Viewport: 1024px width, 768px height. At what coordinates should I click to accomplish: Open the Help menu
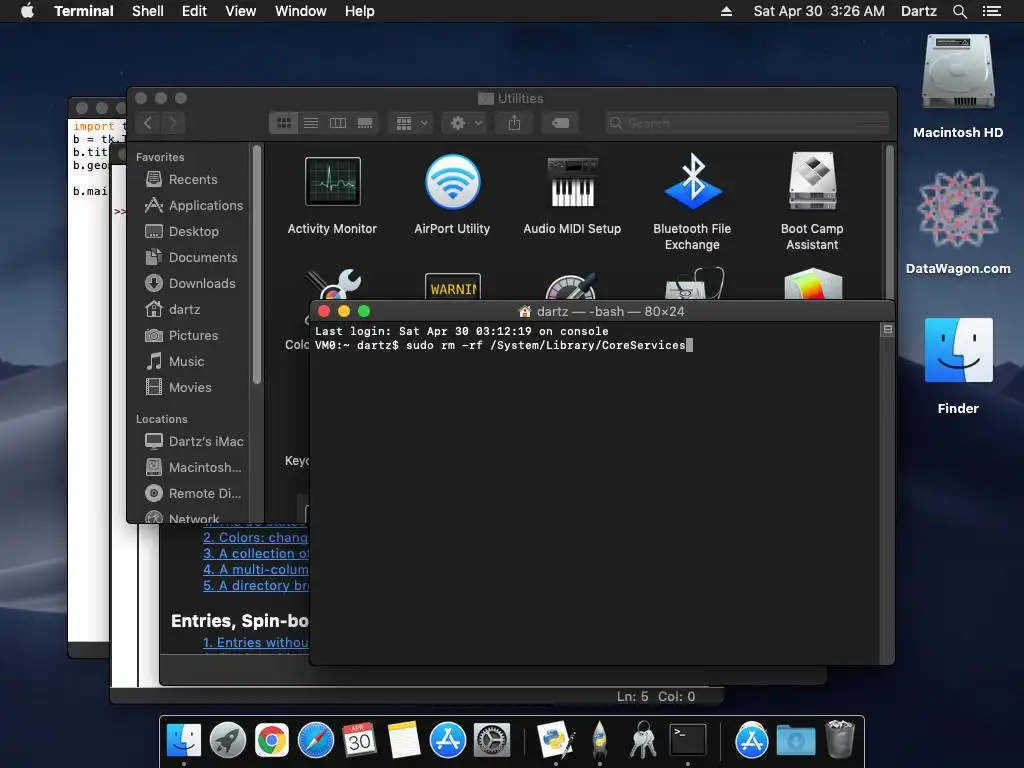click(360, 11)
